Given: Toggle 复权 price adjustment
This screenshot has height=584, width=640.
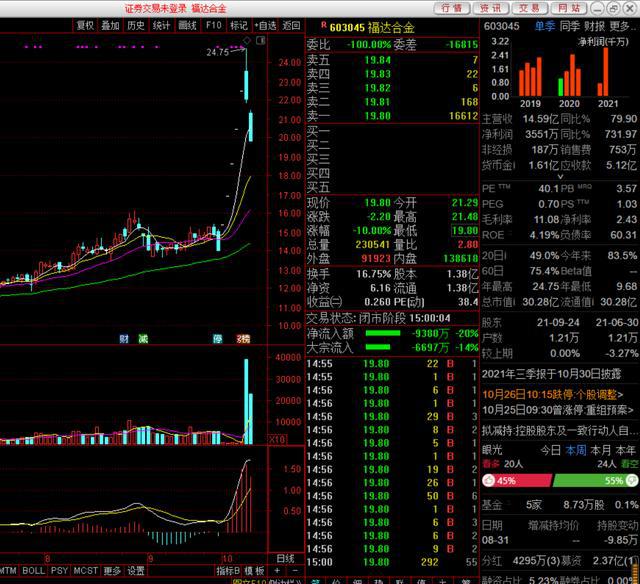Looking at the screenshot, I should click(x=85, y=26).
